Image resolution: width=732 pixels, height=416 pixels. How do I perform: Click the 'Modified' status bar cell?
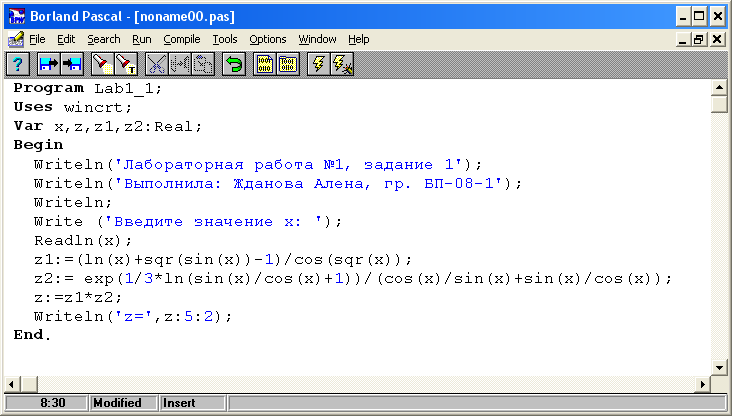click(123, 402)
